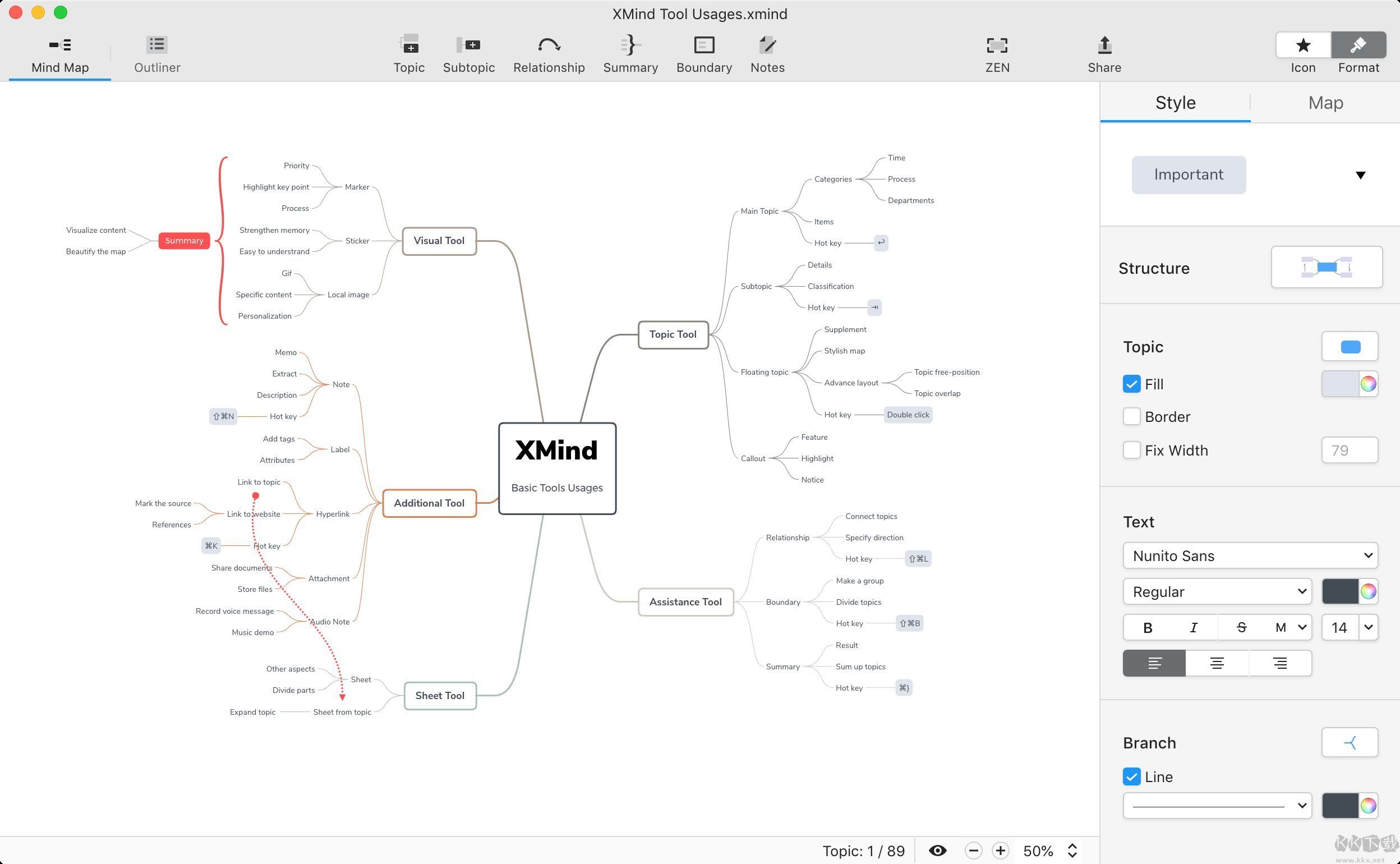Enable the Border checkbox
Screen dimensions: 1400x864
(x=1131, y=417)
